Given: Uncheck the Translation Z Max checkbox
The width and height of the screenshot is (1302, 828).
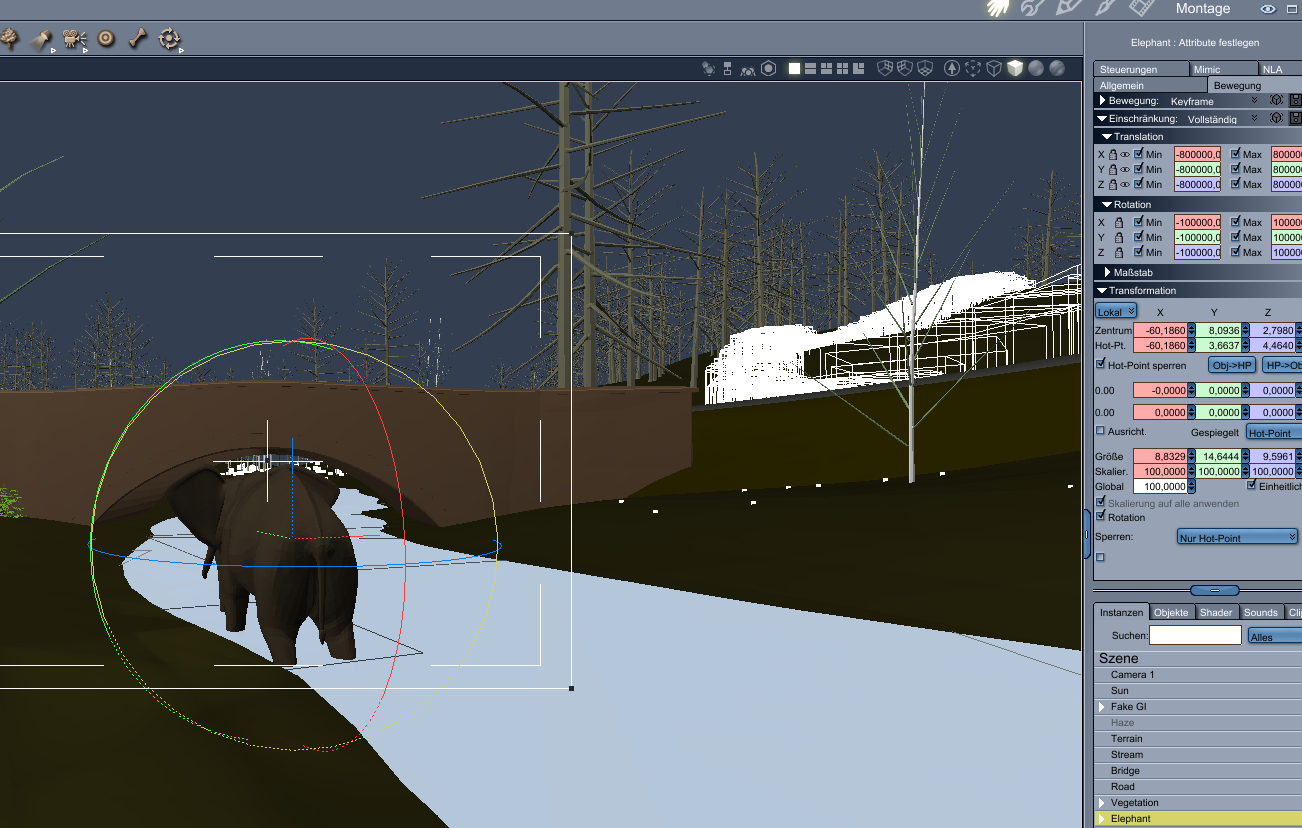Looking at the screenshot, I should 1236,184.
